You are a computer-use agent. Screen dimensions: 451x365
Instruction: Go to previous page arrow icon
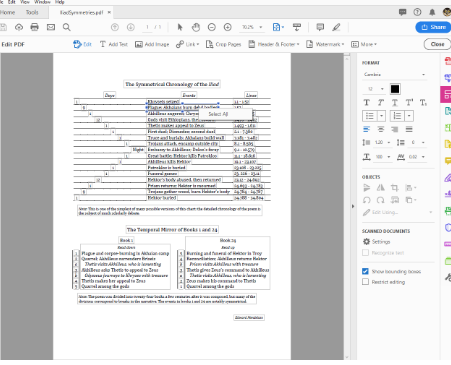coord(115,27)
